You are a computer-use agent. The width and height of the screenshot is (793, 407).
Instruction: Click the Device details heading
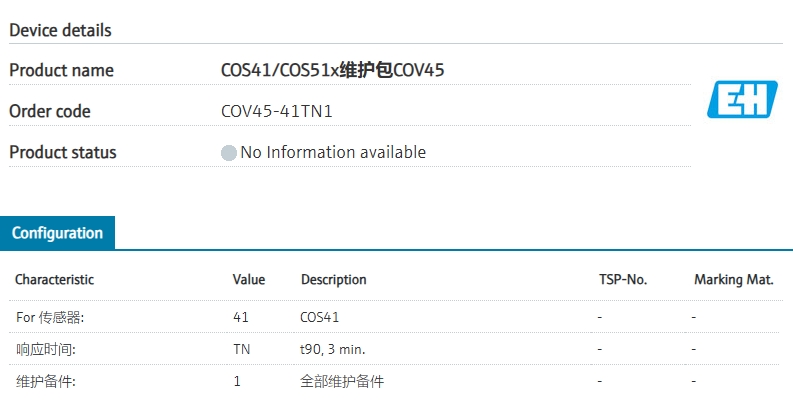click(60, 30)
